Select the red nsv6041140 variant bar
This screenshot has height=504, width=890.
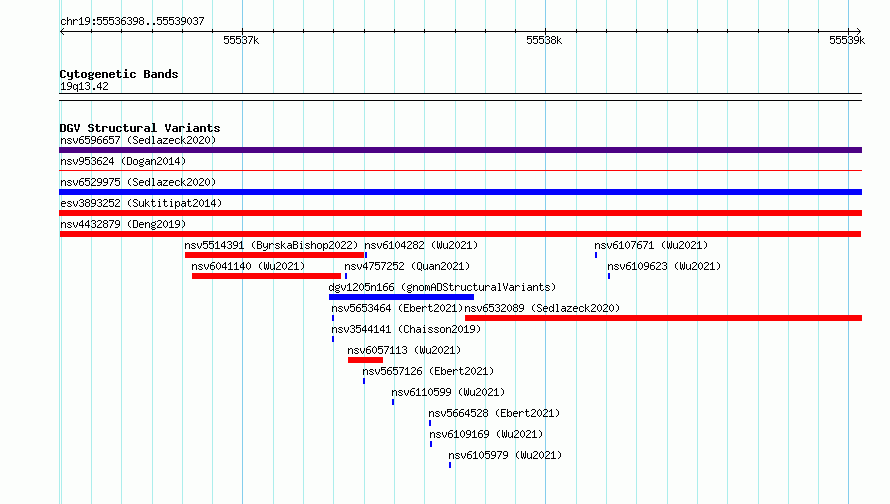(x=266, y=276)
